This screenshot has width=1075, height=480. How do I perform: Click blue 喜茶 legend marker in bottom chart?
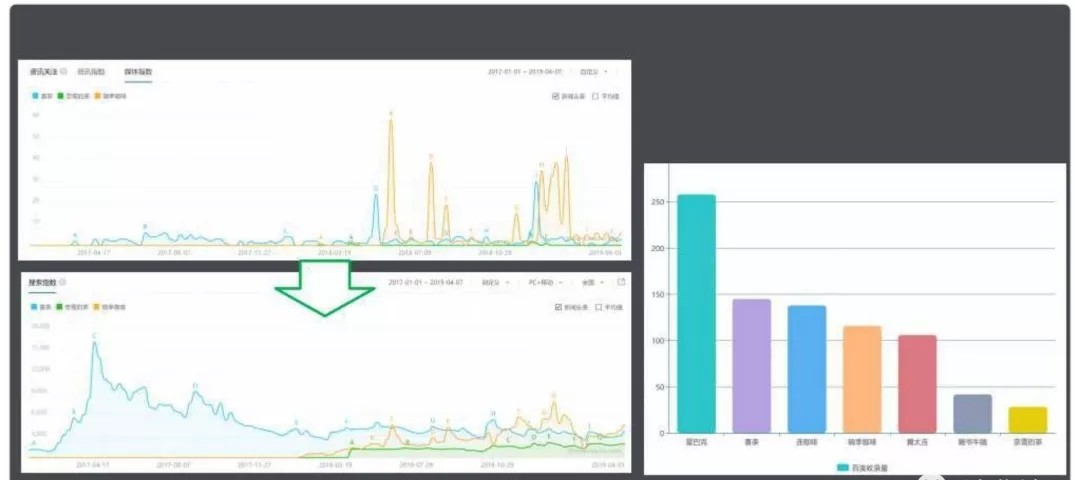coord(34,307)
